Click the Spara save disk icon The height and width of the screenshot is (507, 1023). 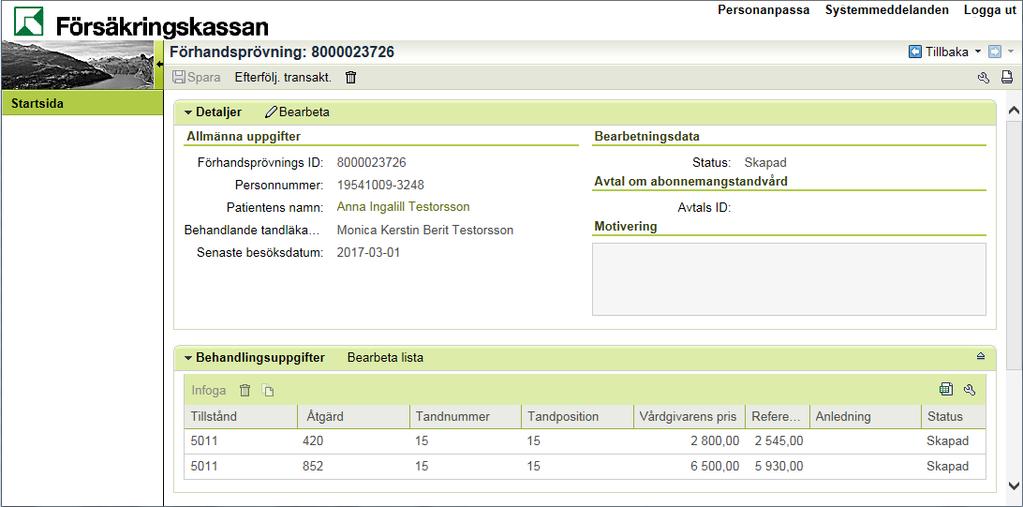coord(178,77)
